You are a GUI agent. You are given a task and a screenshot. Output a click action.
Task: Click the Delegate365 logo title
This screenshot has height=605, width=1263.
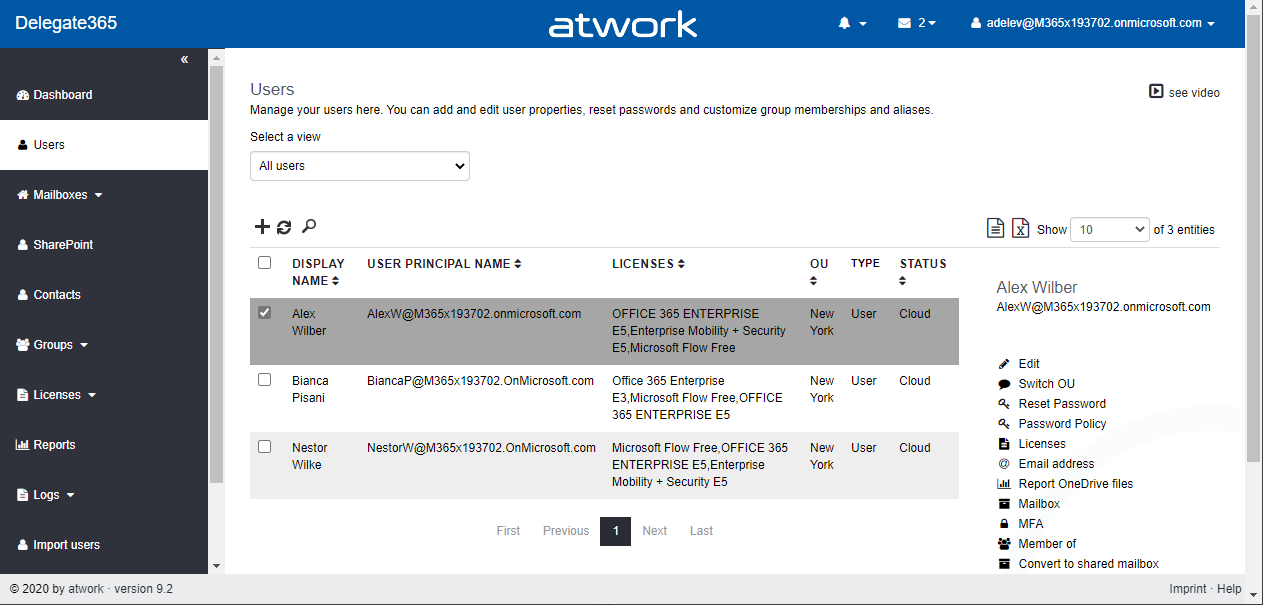point(66,23)
